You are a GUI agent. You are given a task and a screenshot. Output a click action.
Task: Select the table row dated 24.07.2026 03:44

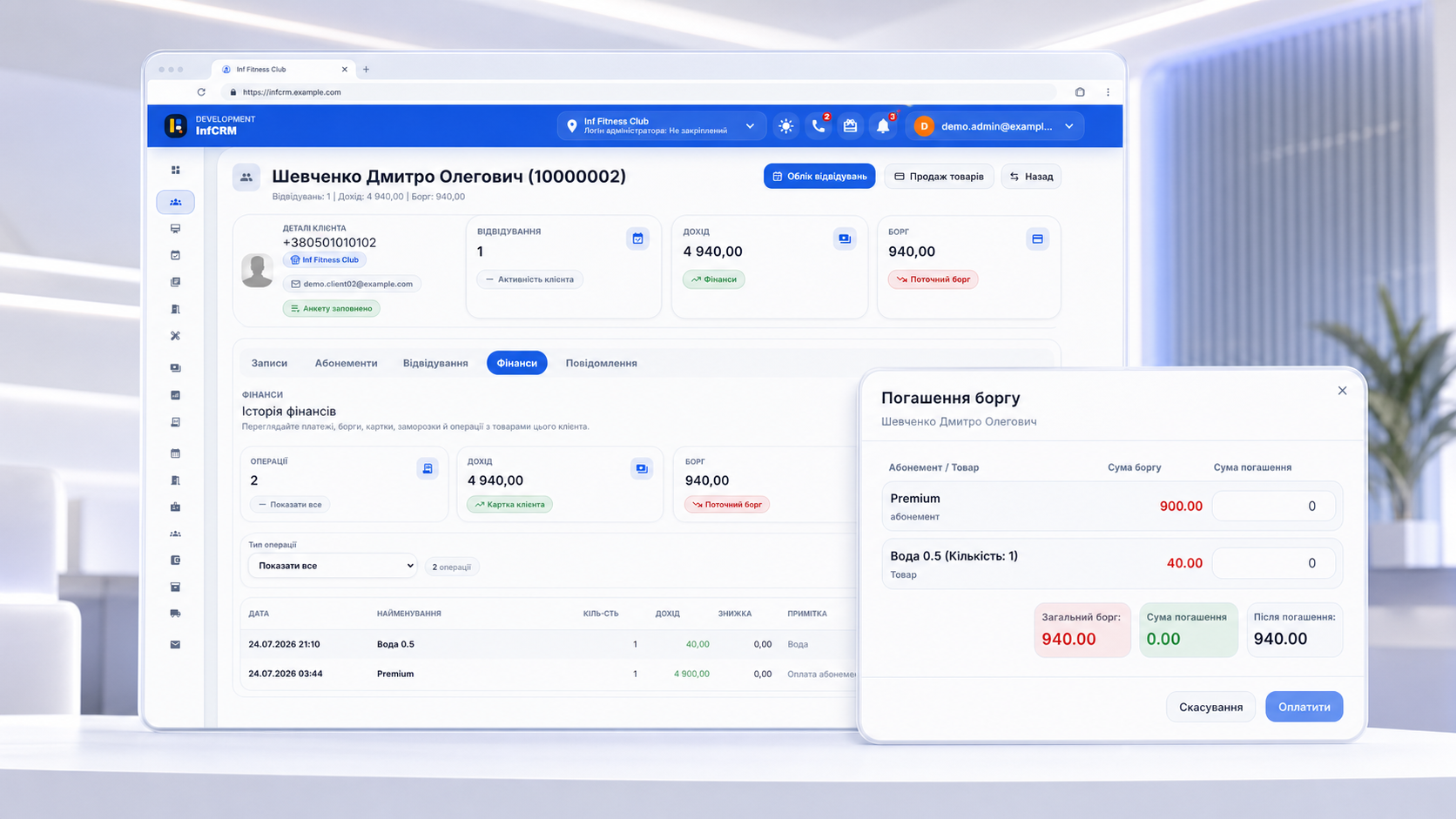pos(550,674)
